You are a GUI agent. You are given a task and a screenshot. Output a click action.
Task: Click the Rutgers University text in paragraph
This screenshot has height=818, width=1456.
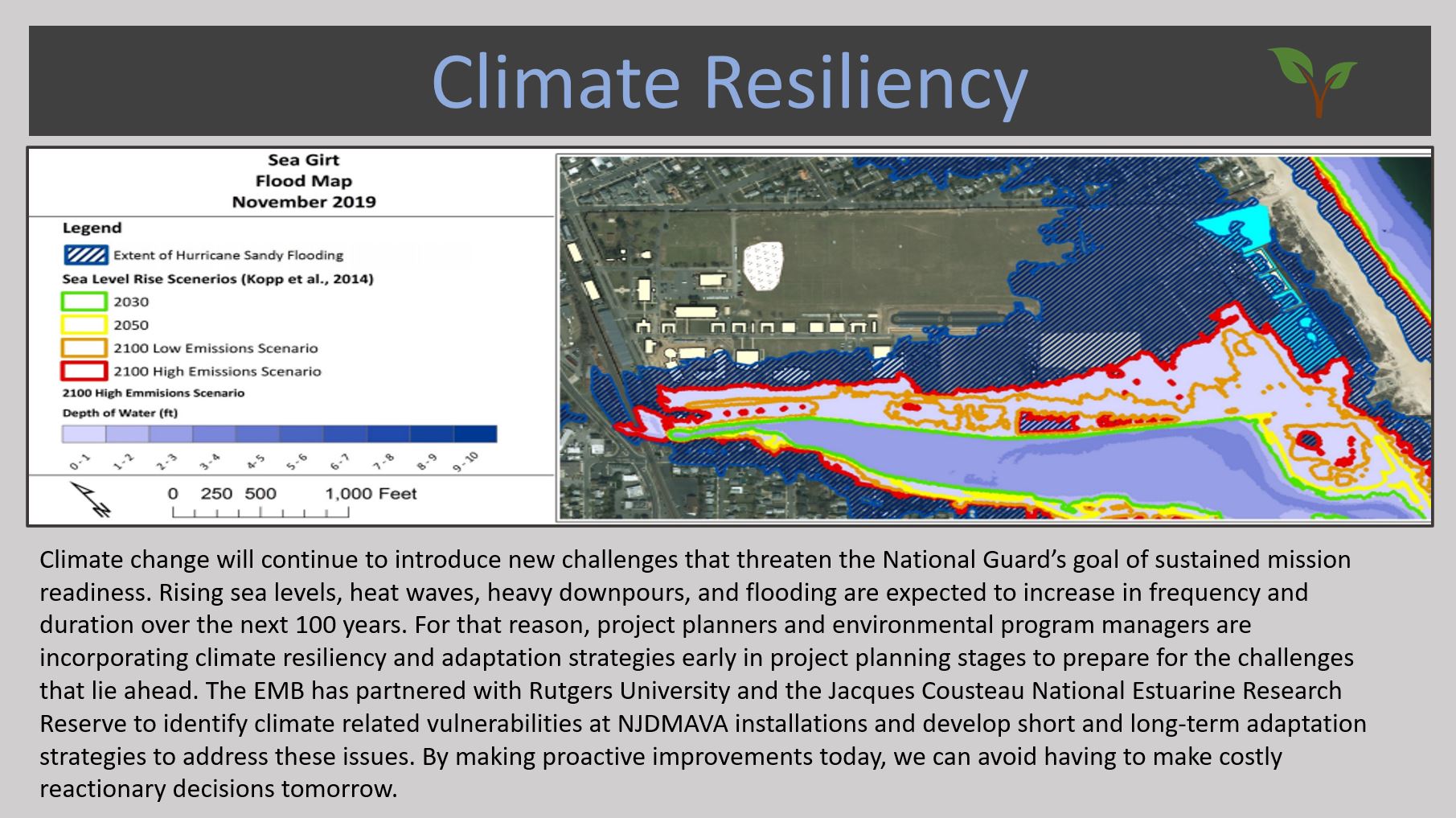pyautogui.click(x=629, y=690)
